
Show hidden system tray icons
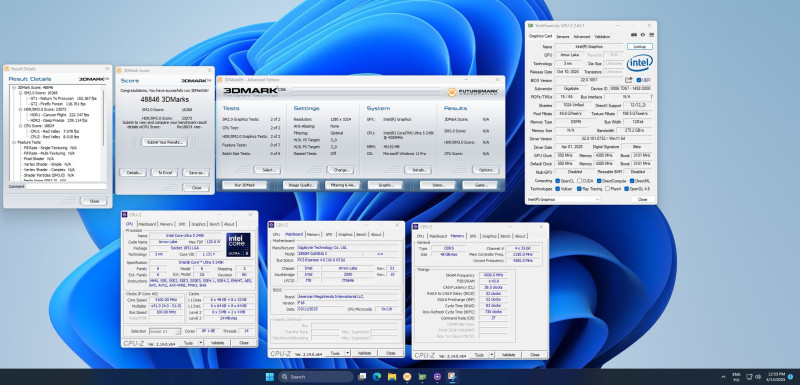click(x=723, y=377)
